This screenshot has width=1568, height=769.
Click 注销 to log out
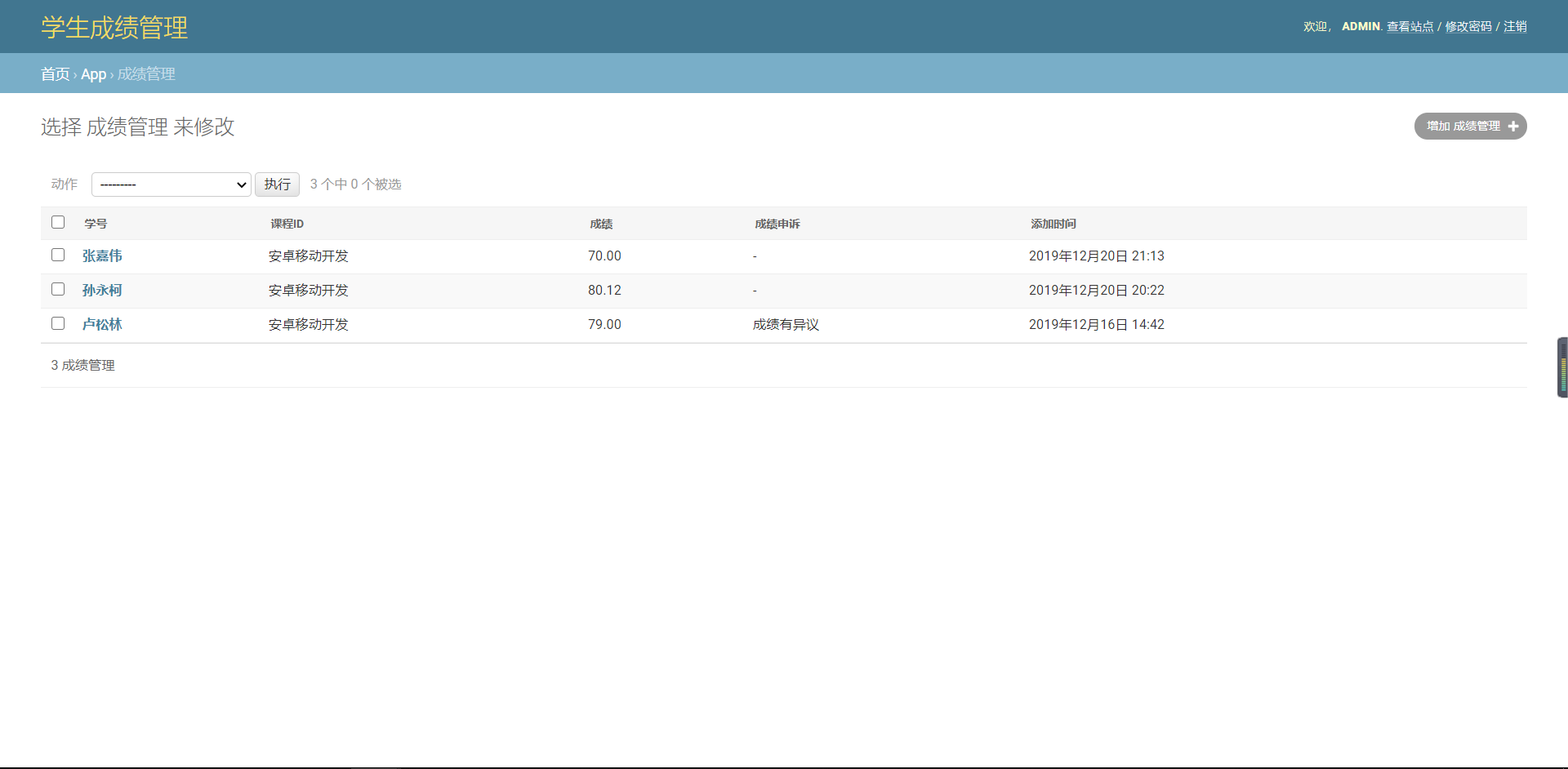pos(1515,27)
